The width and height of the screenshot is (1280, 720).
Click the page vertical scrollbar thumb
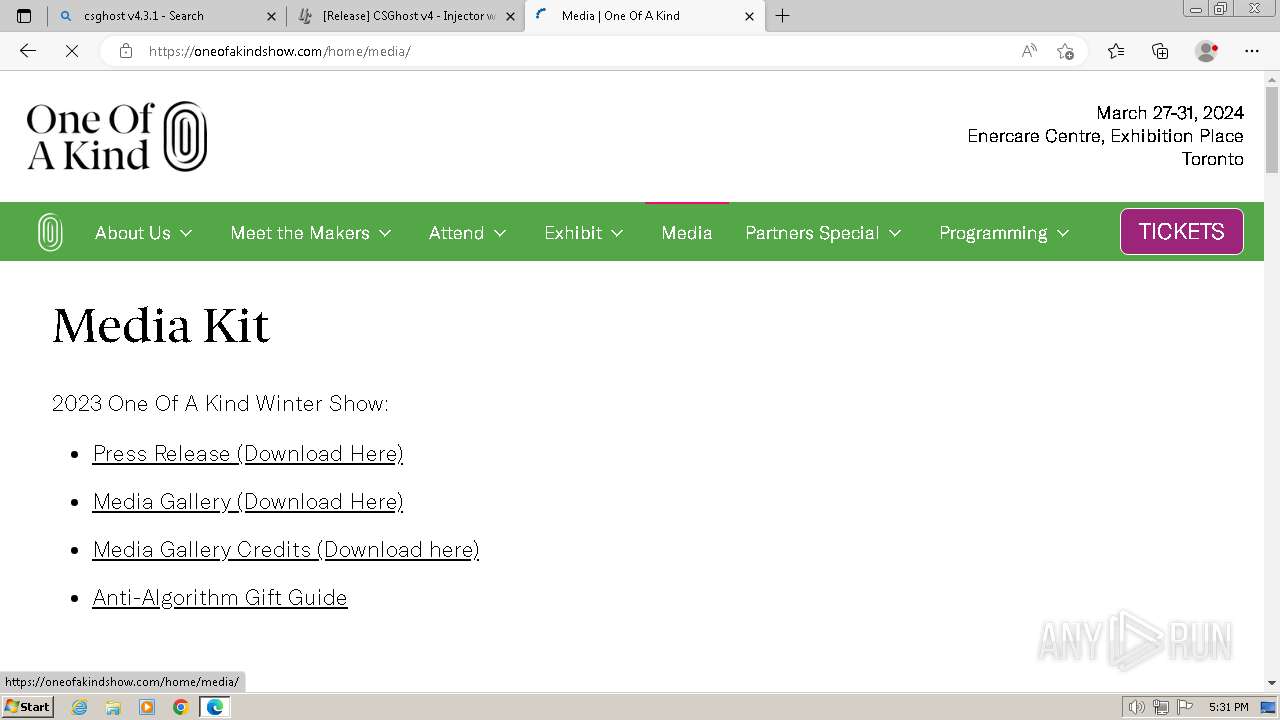coord(1272,130)
